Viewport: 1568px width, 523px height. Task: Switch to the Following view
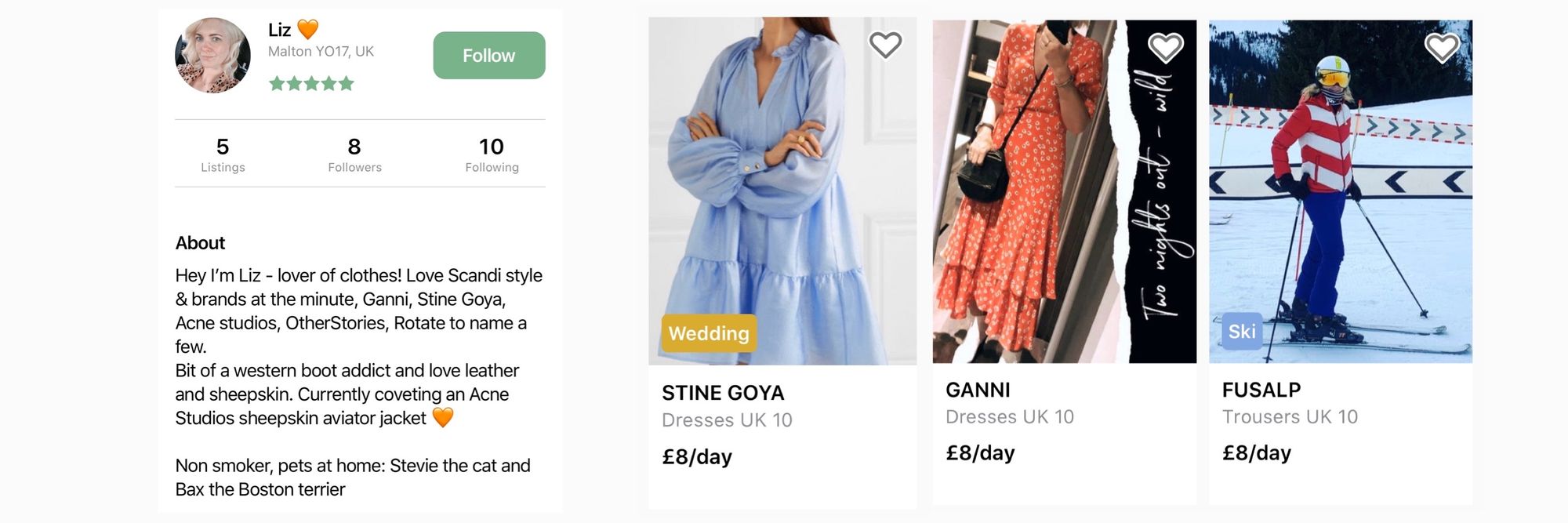point(491,153)
